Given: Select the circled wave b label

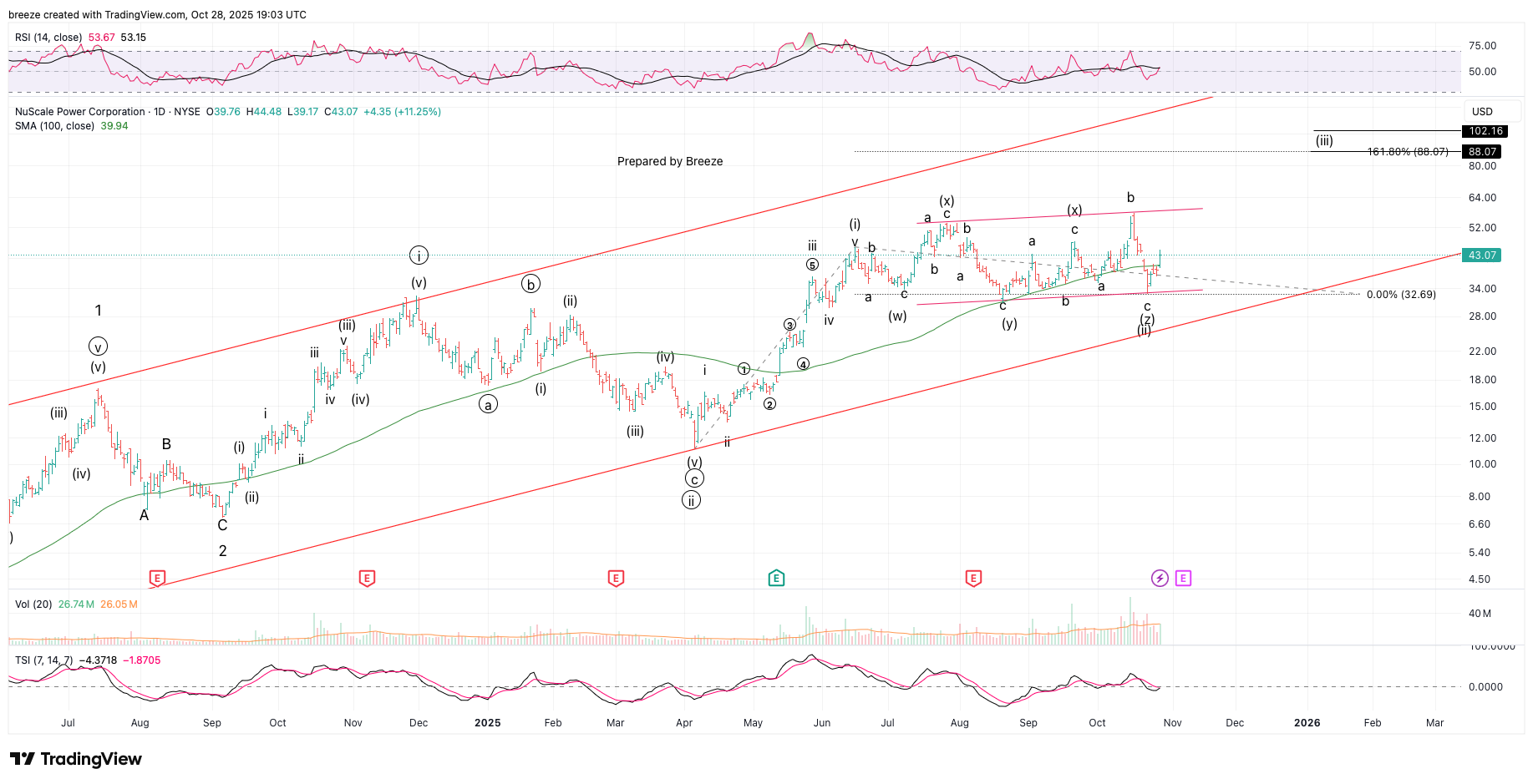Looking at the screenshot, I should 530,284.
